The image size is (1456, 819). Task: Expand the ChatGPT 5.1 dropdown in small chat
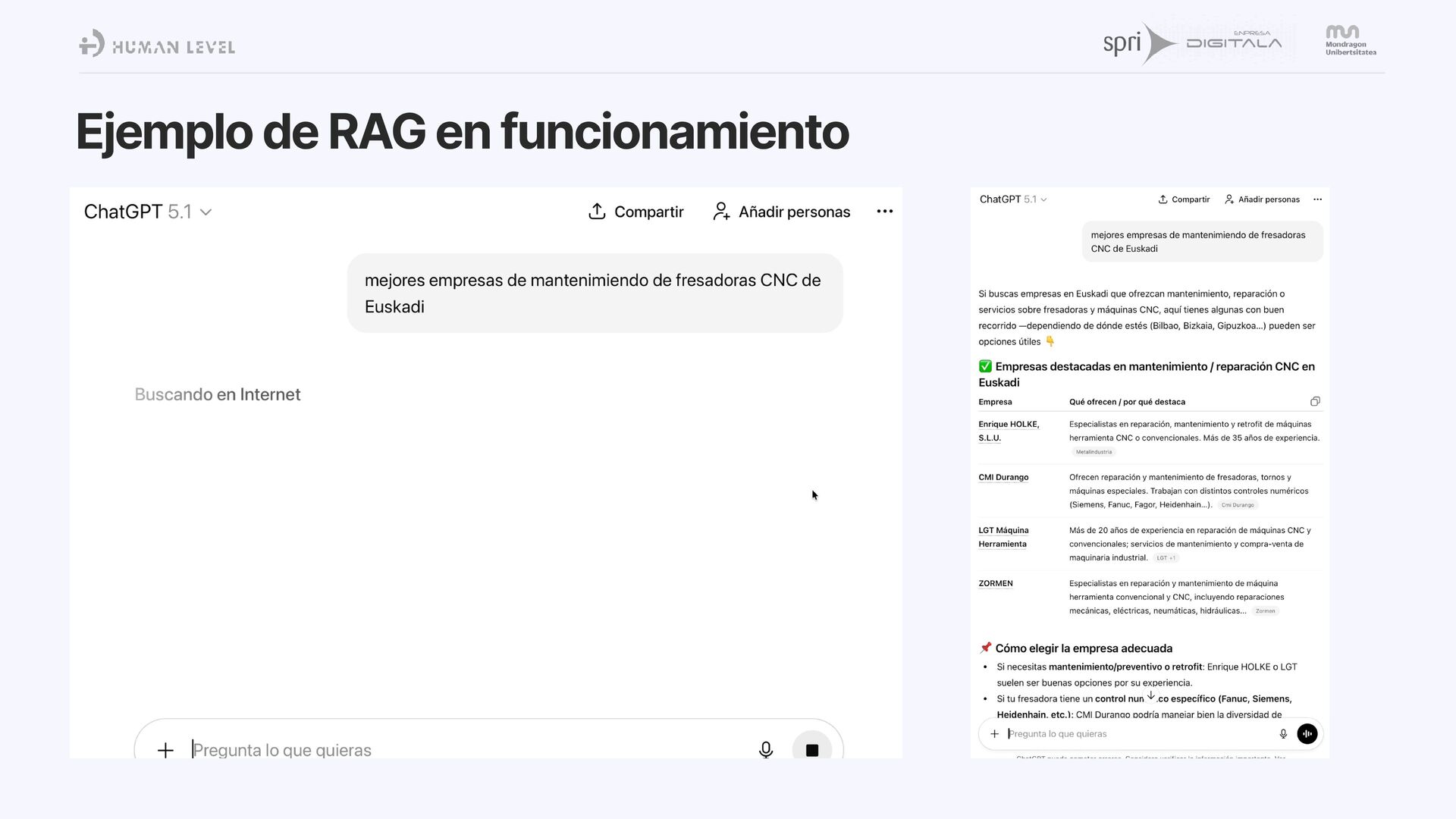click(x=1043, y=199)
